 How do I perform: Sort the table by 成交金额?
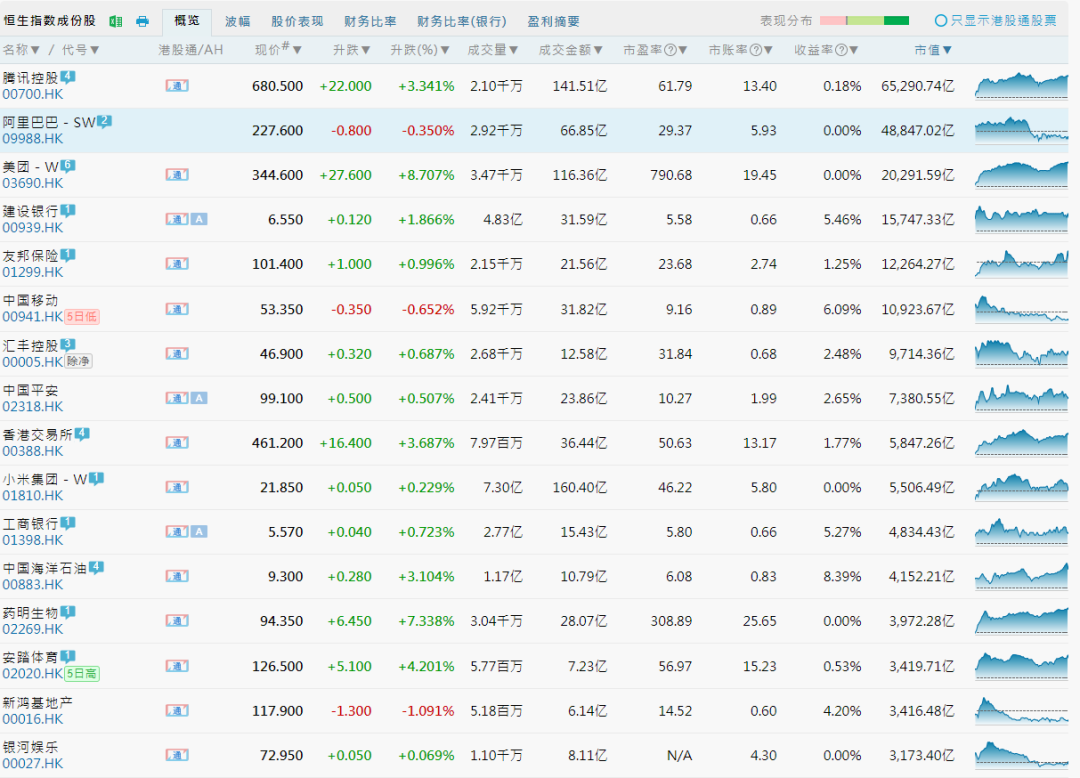(x=570, y=50)
